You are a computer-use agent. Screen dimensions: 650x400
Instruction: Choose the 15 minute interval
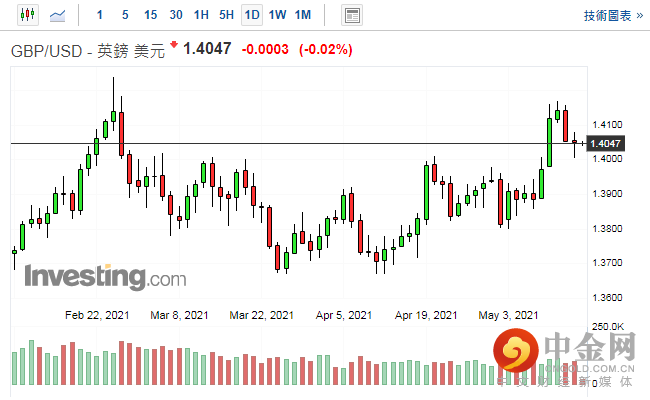[150, 15]
